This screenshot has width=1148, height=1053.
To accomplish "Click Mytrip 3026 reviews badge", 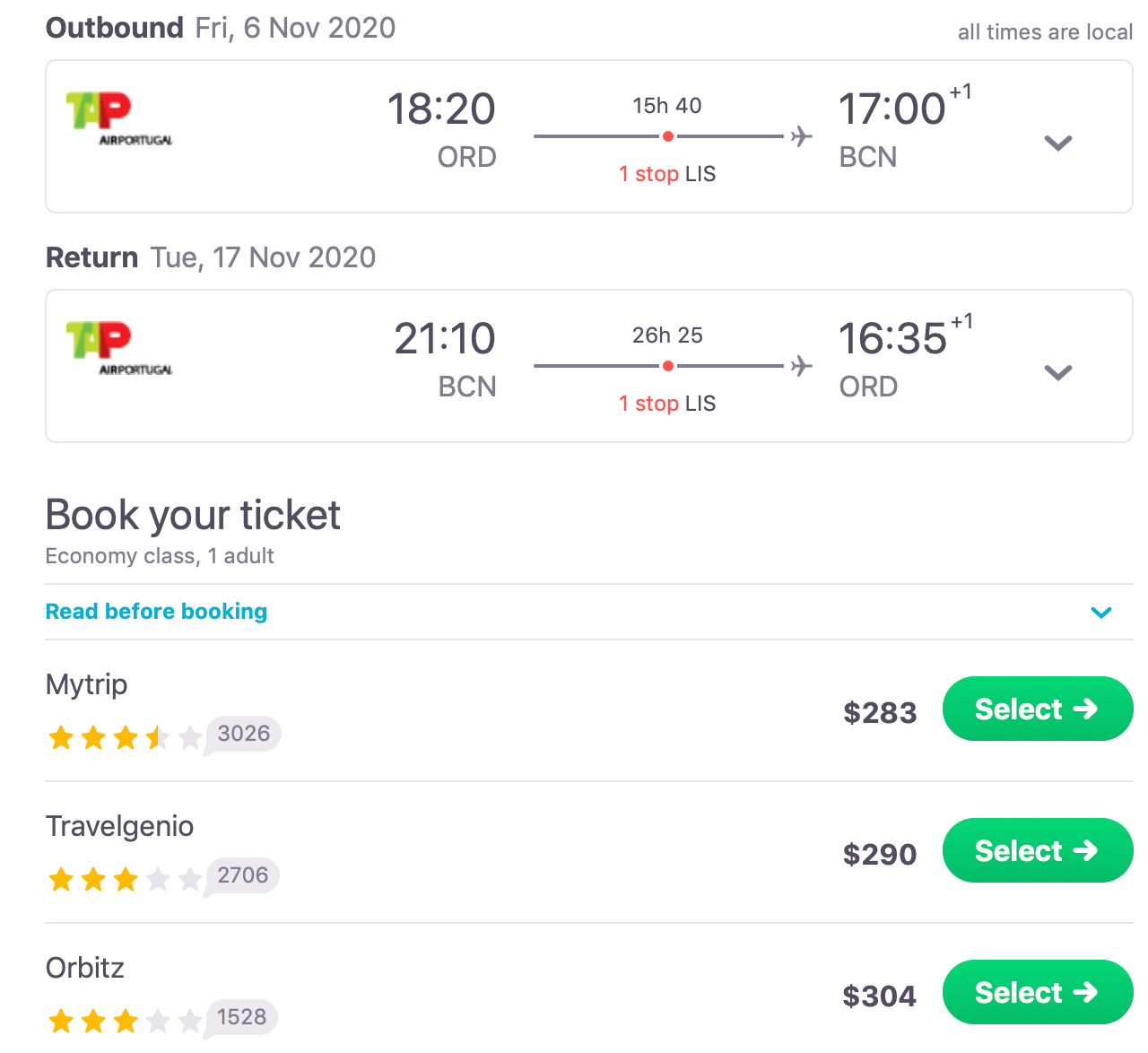I will pyautogui.click(x=243, y=734).
